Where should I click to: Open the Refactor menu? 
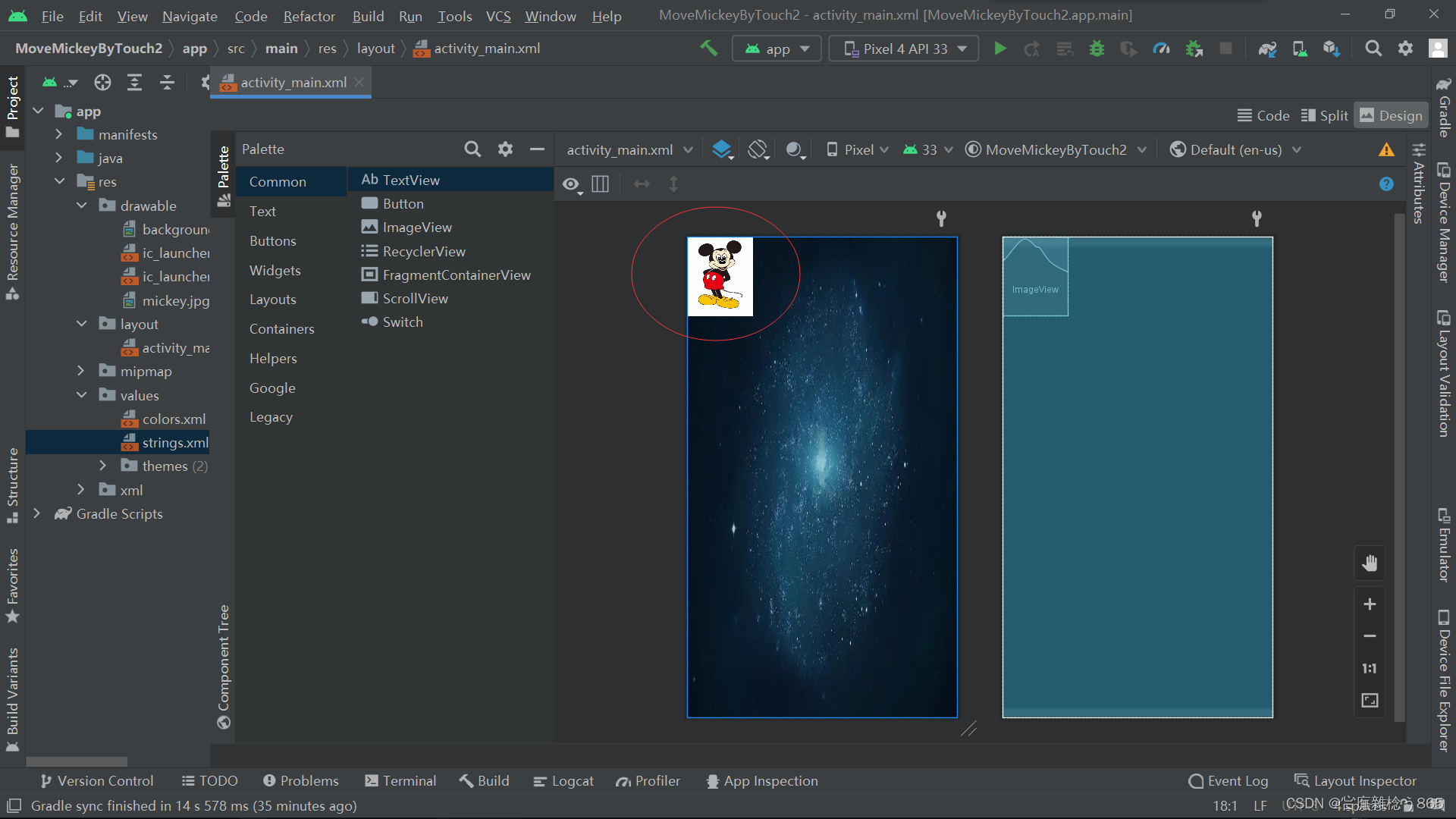pos(309,16)
